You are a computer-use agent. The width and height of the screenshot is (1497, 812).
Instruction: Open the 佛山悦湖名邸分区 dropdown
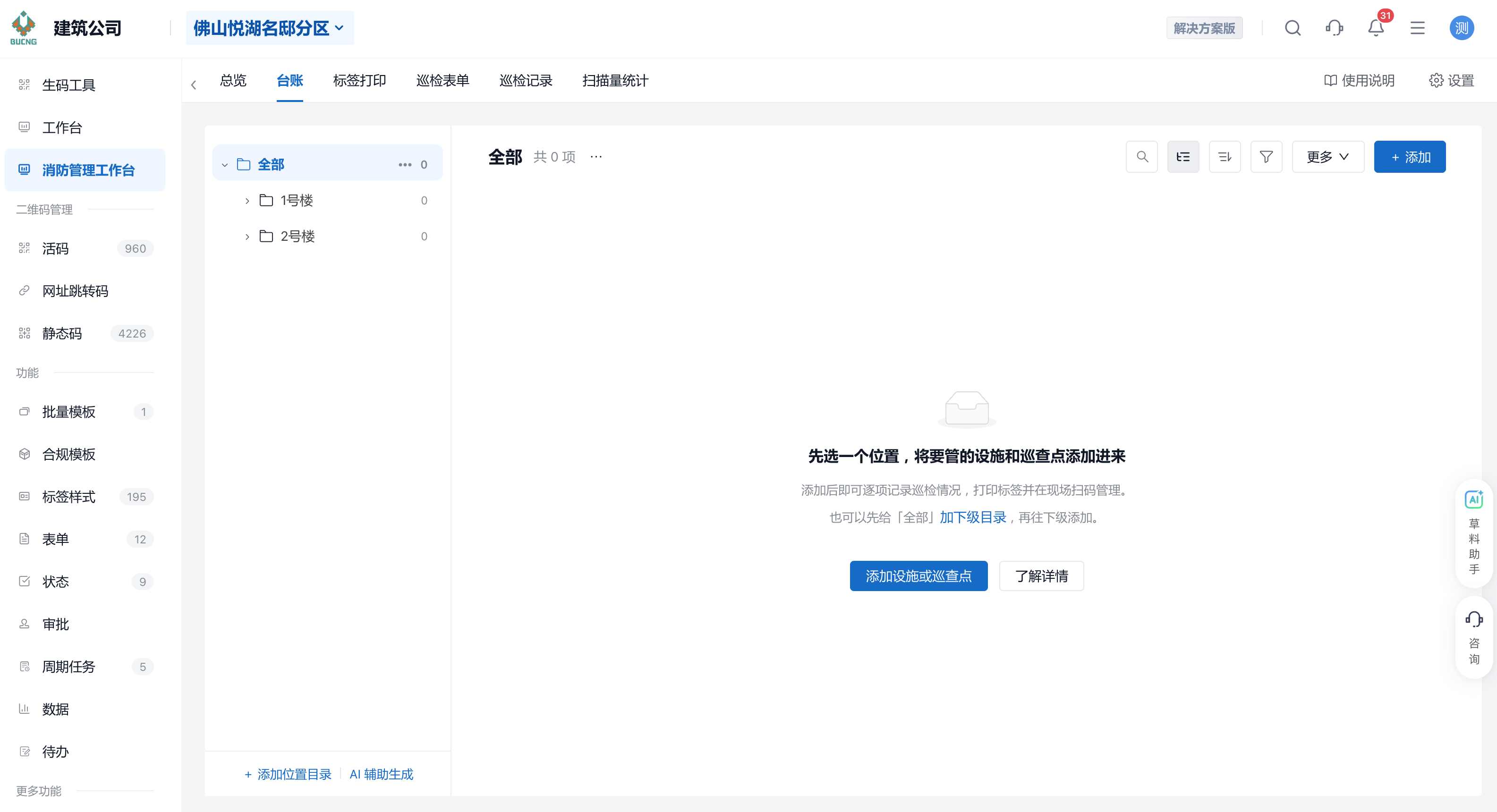point(270,28)
